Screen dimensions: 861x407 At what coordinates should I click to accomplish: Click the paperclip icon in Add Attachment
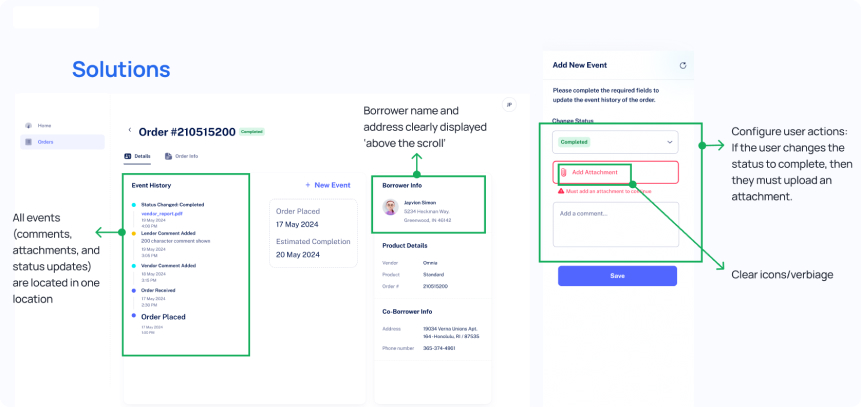click(x=563, y=172)
